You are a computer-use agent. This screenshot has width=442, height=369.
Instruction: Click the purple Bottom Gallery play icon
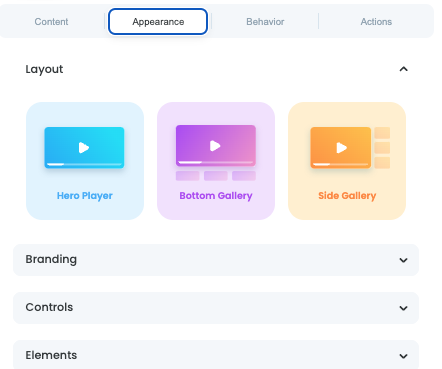click(215, 146)
